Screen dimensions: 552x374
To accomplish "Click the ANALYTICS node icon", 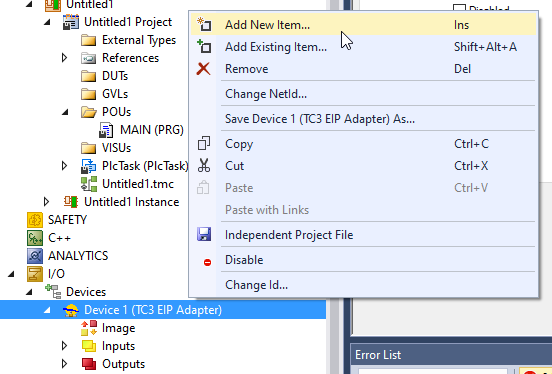I will pyautogui.click(x=34, y=256).
